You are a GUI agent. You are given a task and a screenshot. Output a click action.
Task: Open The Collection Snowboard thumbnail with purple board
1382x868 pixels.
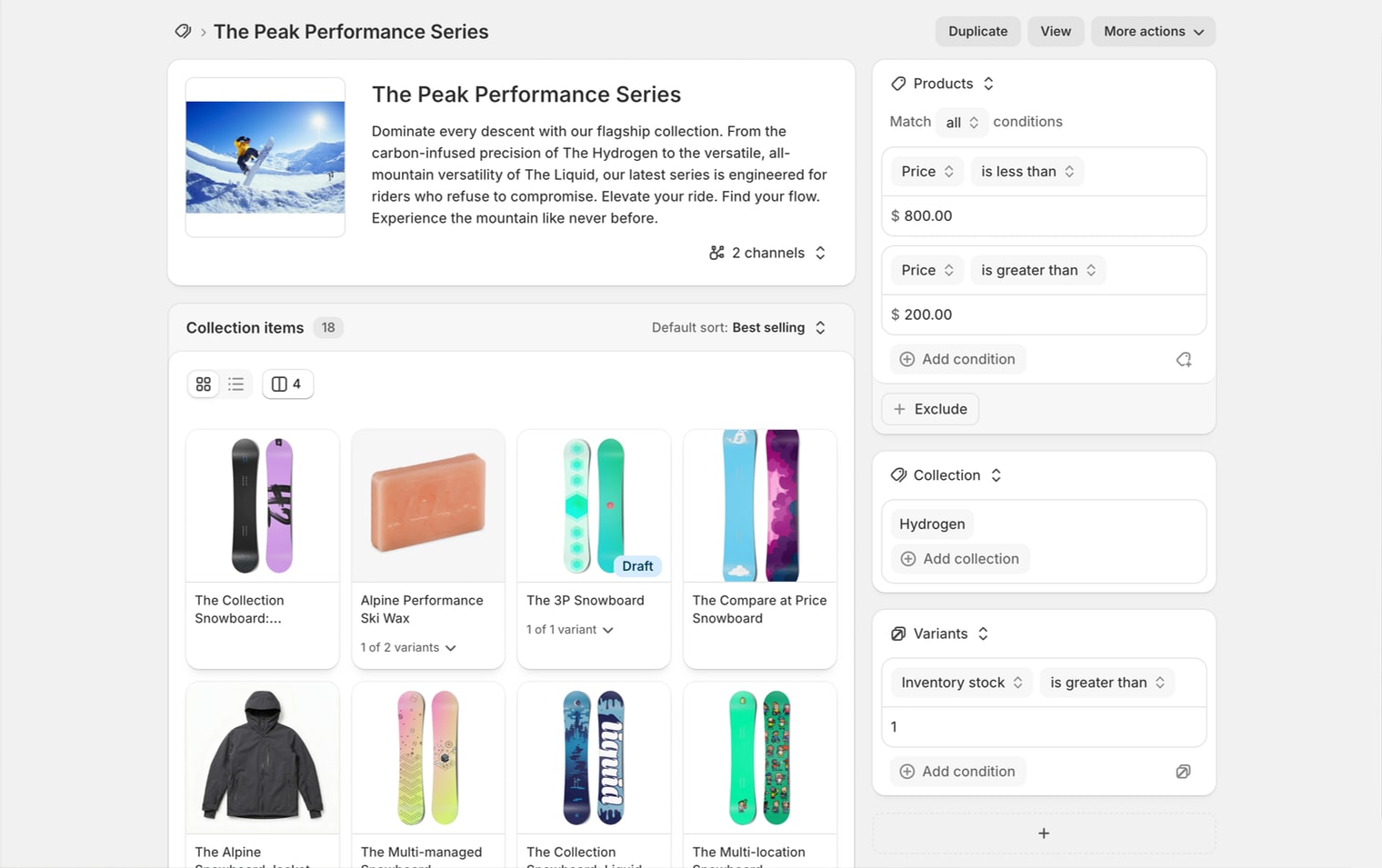263,505
